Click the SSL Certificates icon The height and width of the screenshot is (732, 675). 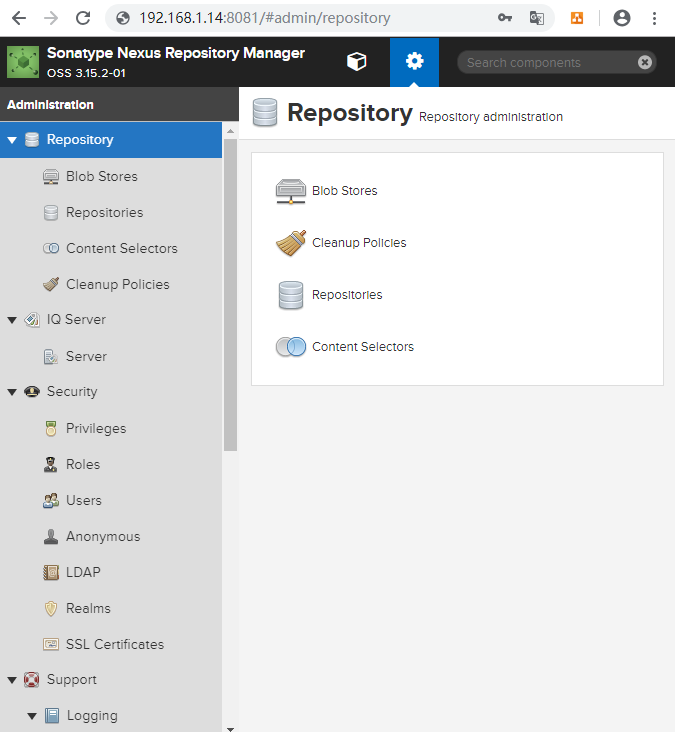pos(51,644)
